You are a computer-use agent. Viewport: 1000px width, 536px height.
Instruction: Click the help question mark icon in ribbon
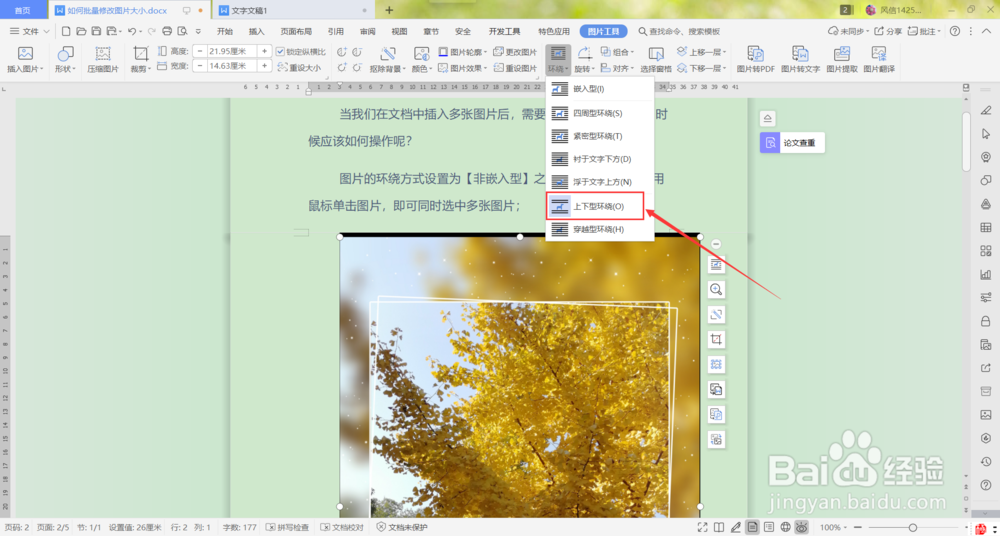click(x=955, y=31)
